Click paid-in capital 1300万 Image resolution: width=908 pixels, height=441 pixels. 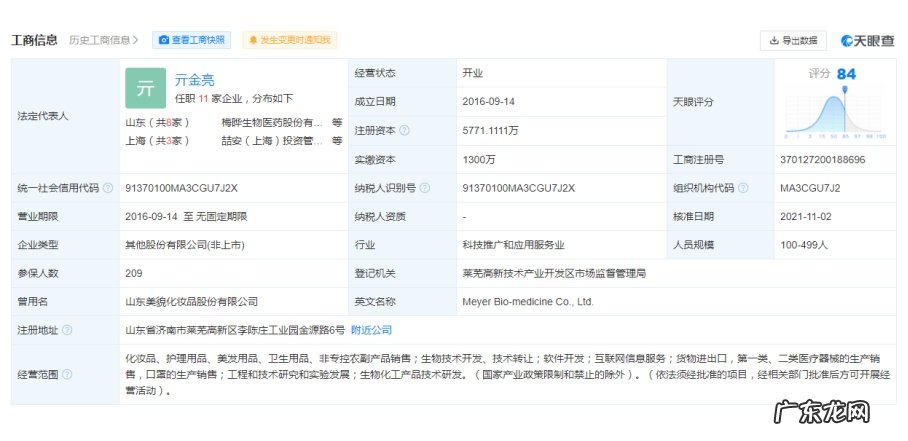click(x=479, y=160)
